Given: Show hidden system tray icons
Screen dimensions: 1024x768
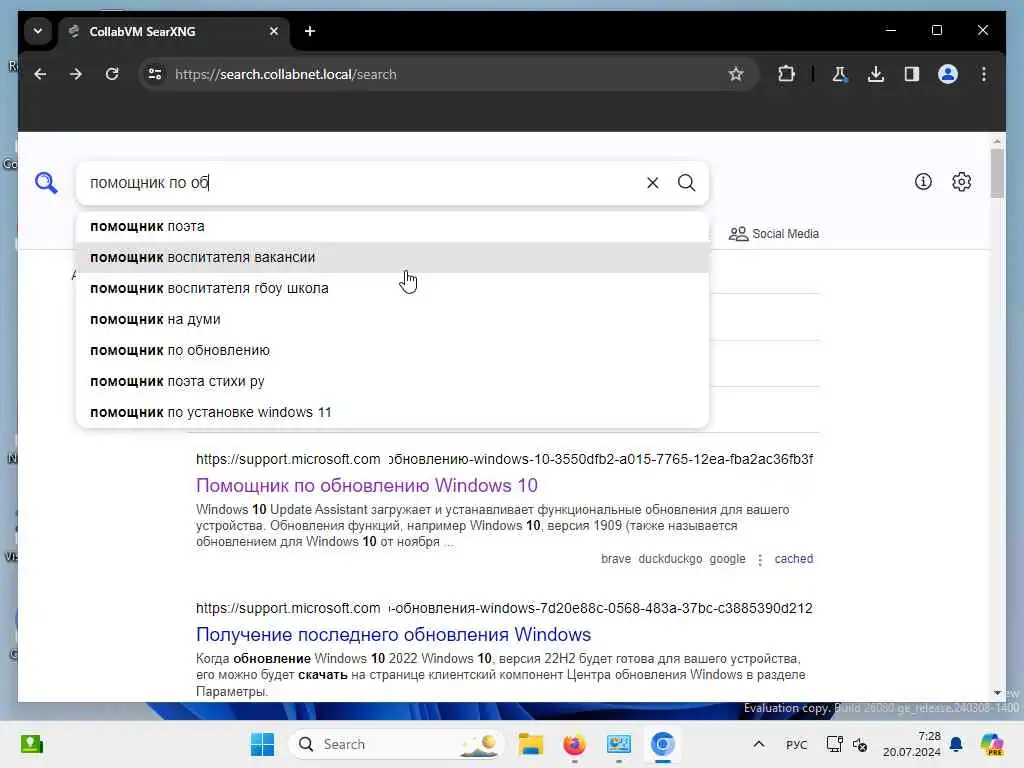Looking at the screenshot, I should coord(758,744).
